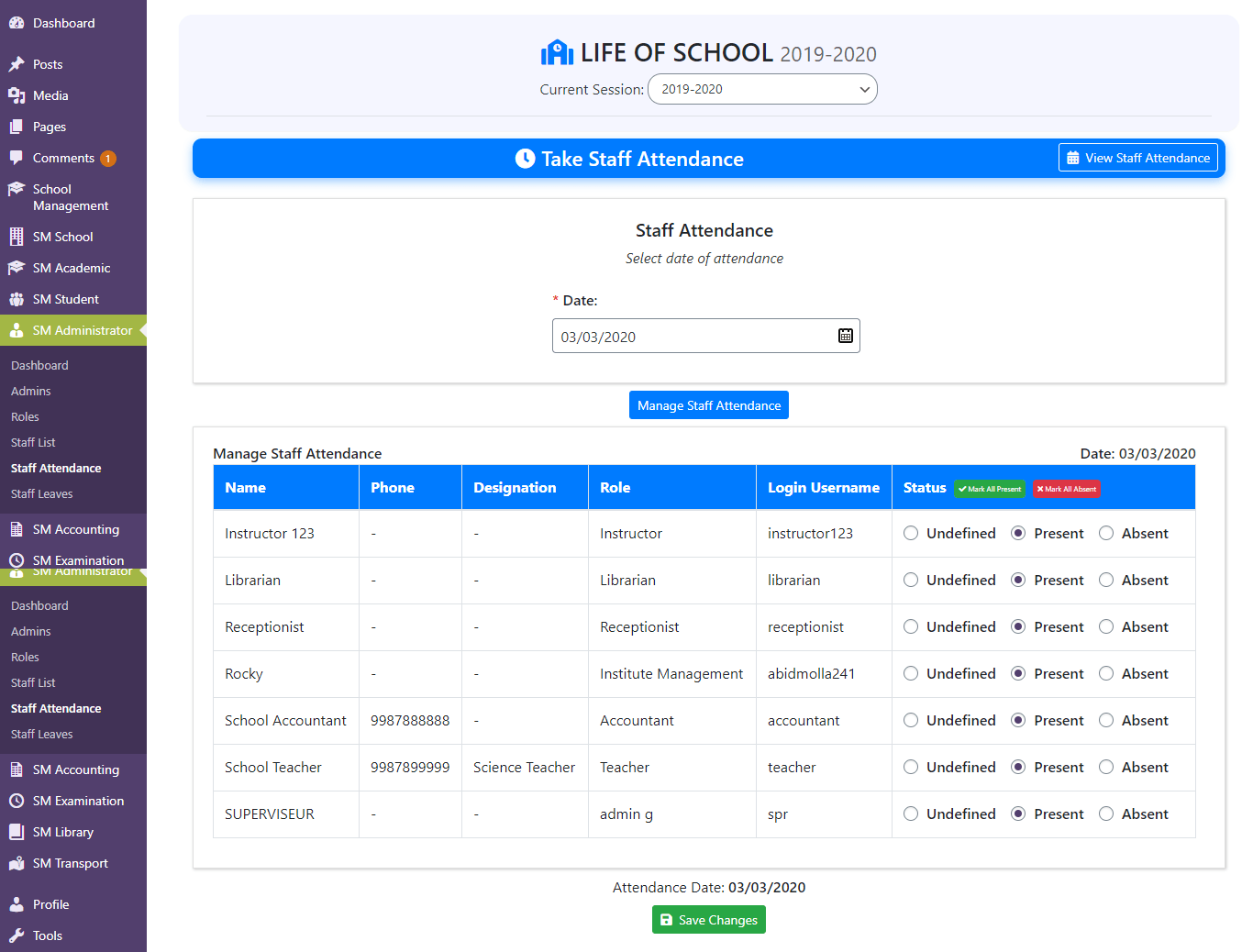The width and height of the screenshot is (1253, 952).
Task: Click the calendar picker icon in Date field
Action: click(846, 336)
